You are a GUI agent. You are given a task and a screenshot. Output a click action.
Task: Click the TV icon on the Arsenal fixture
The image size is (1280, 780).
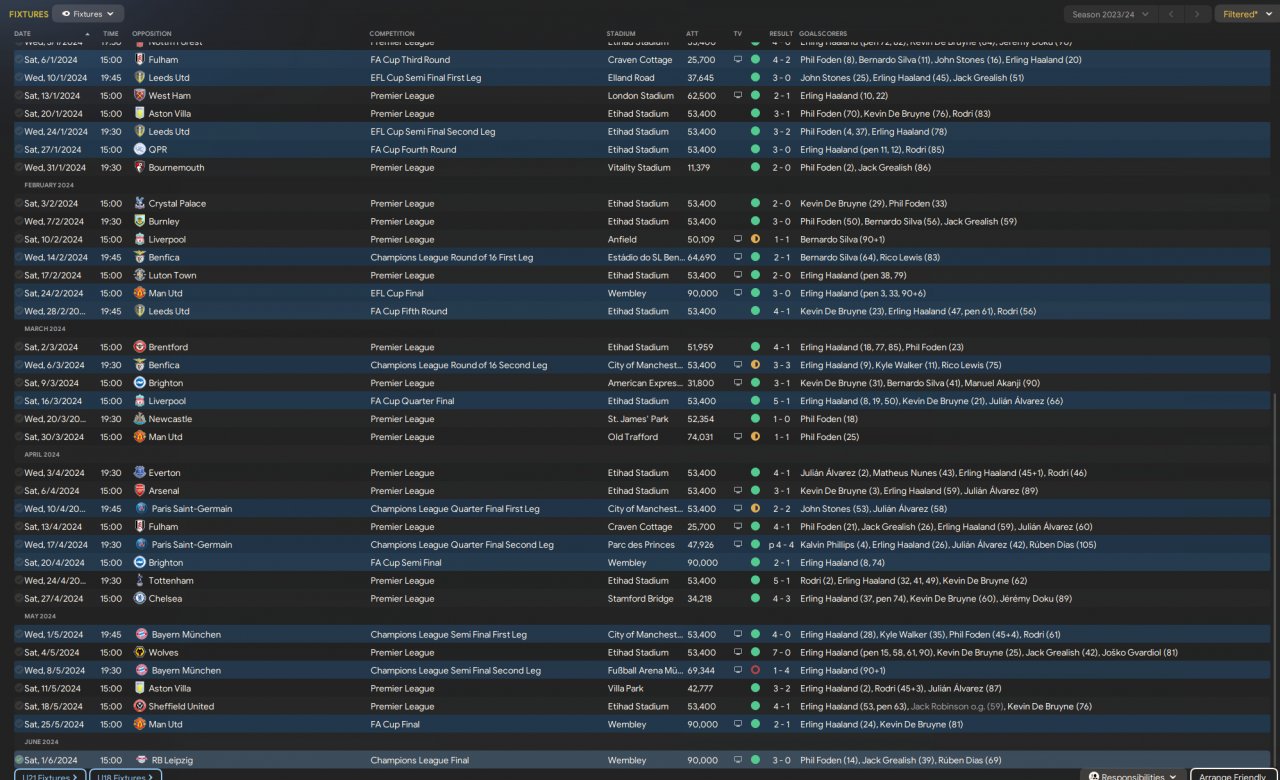pos(738,491)
